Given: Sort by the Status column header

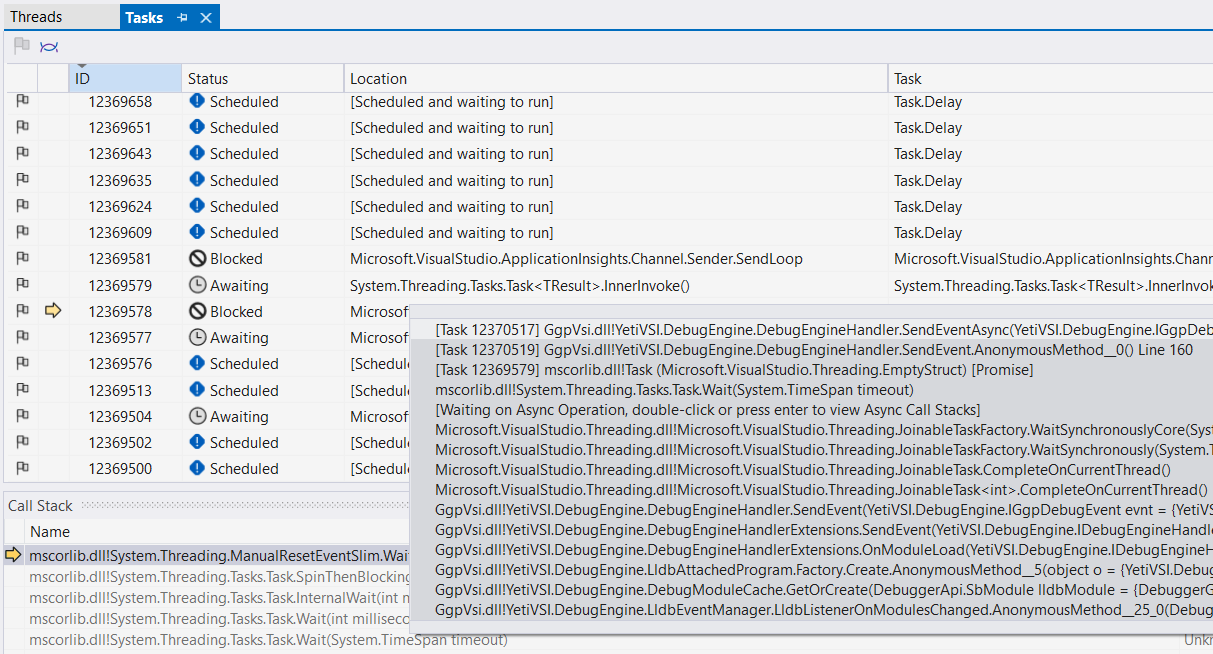Looking at the screenshot, I should pyautogui.click(x=263, y=78).
